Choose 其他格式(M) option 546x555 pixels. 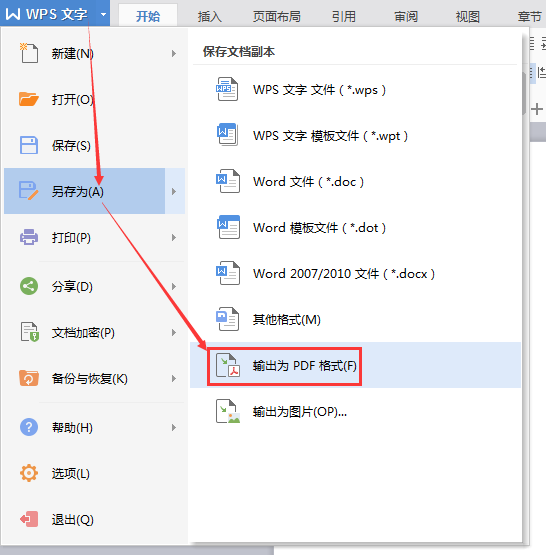[355, 319]
